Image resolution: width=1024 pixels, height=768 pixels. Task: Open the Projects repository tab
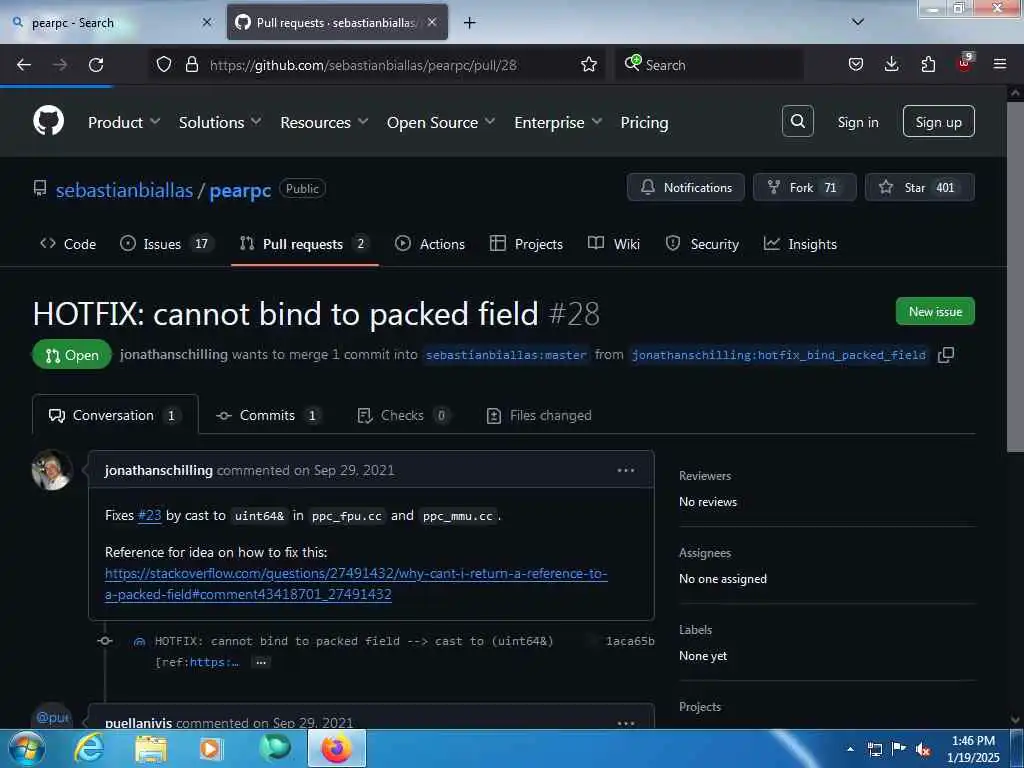point(526,244)
